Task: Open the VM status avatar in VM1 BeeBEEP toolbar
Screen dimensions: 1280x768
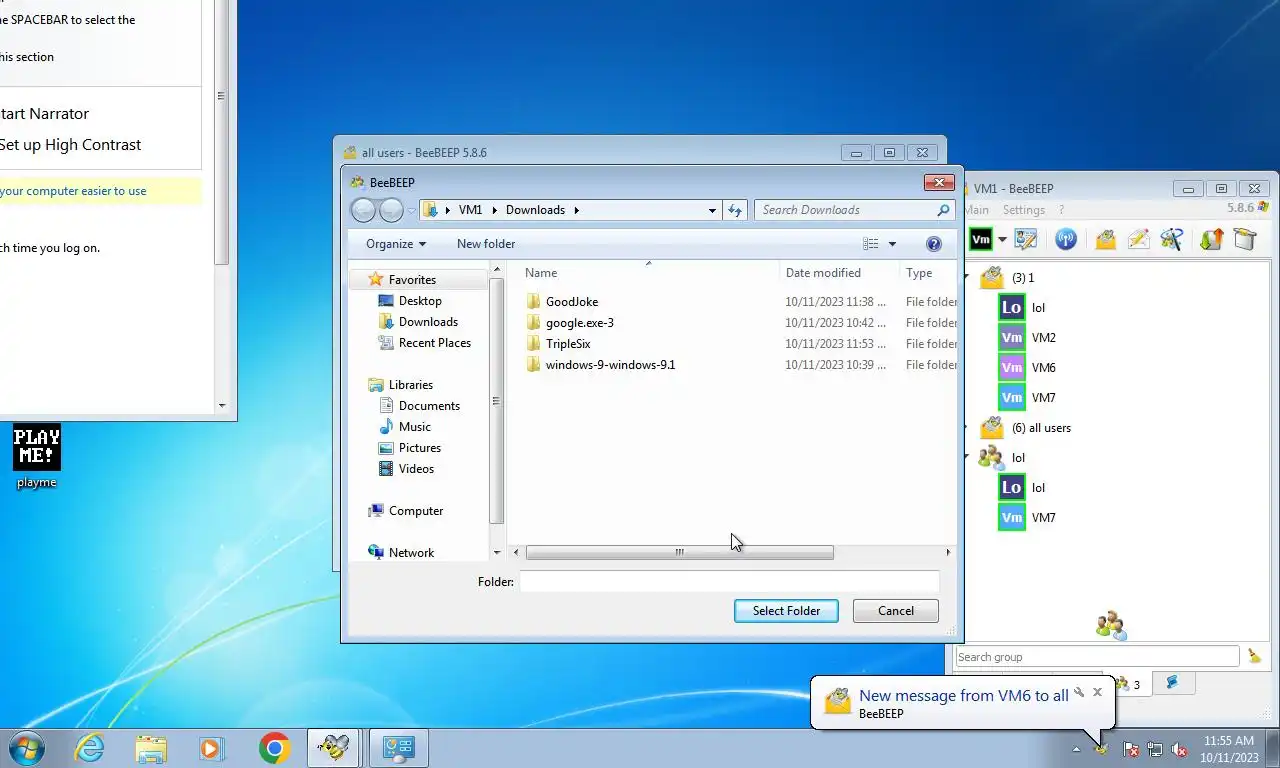Action: (x=981, y=240)
